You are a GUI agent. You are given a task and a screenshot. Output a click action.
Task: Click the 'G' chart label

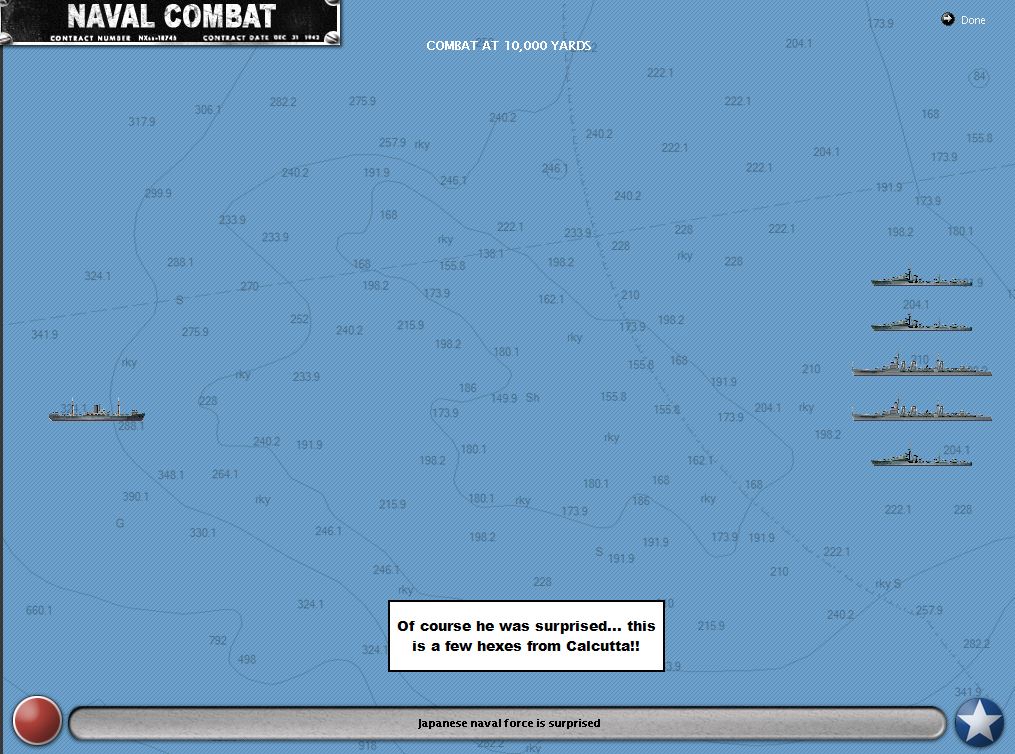click(120, 523)
